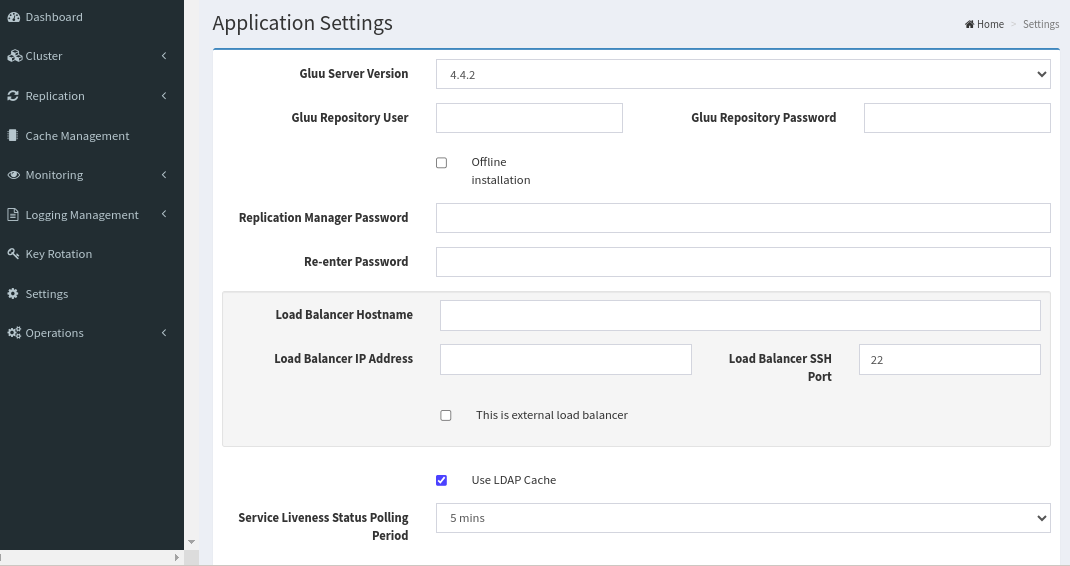Focus the Replication Manager Password field
This screenshot has width=1070, height=566.
point(743,218)
